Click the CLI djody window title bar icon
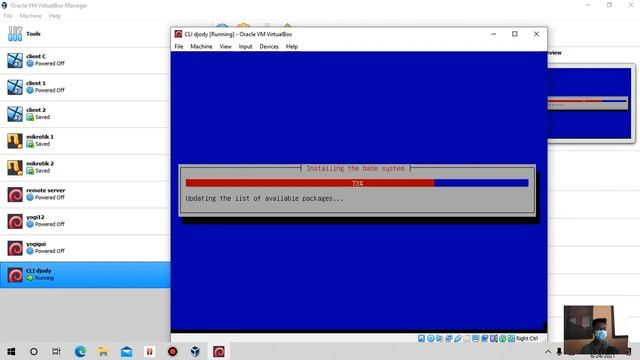Screen dimensions: 640x360 tap(178, 34)
